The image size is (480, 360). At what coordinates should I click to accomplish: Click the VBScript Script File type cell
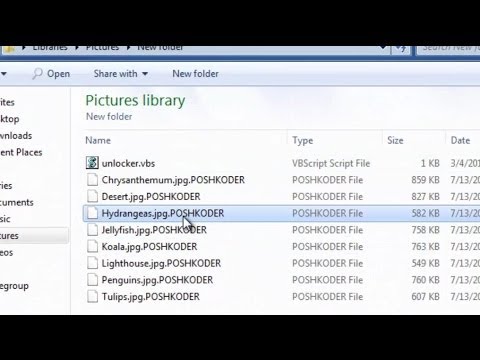click(x=331, y=163)
